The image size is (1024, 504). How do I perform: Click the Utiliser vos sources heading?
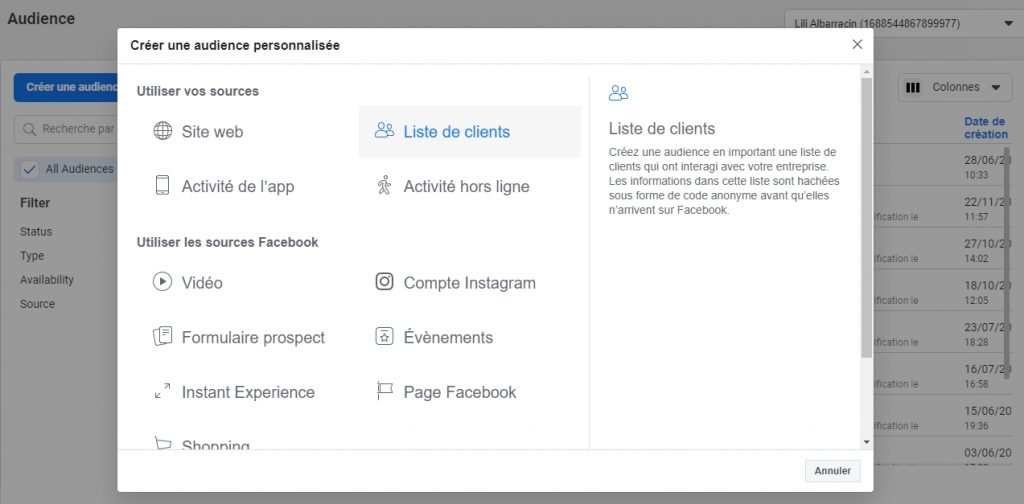198,91
